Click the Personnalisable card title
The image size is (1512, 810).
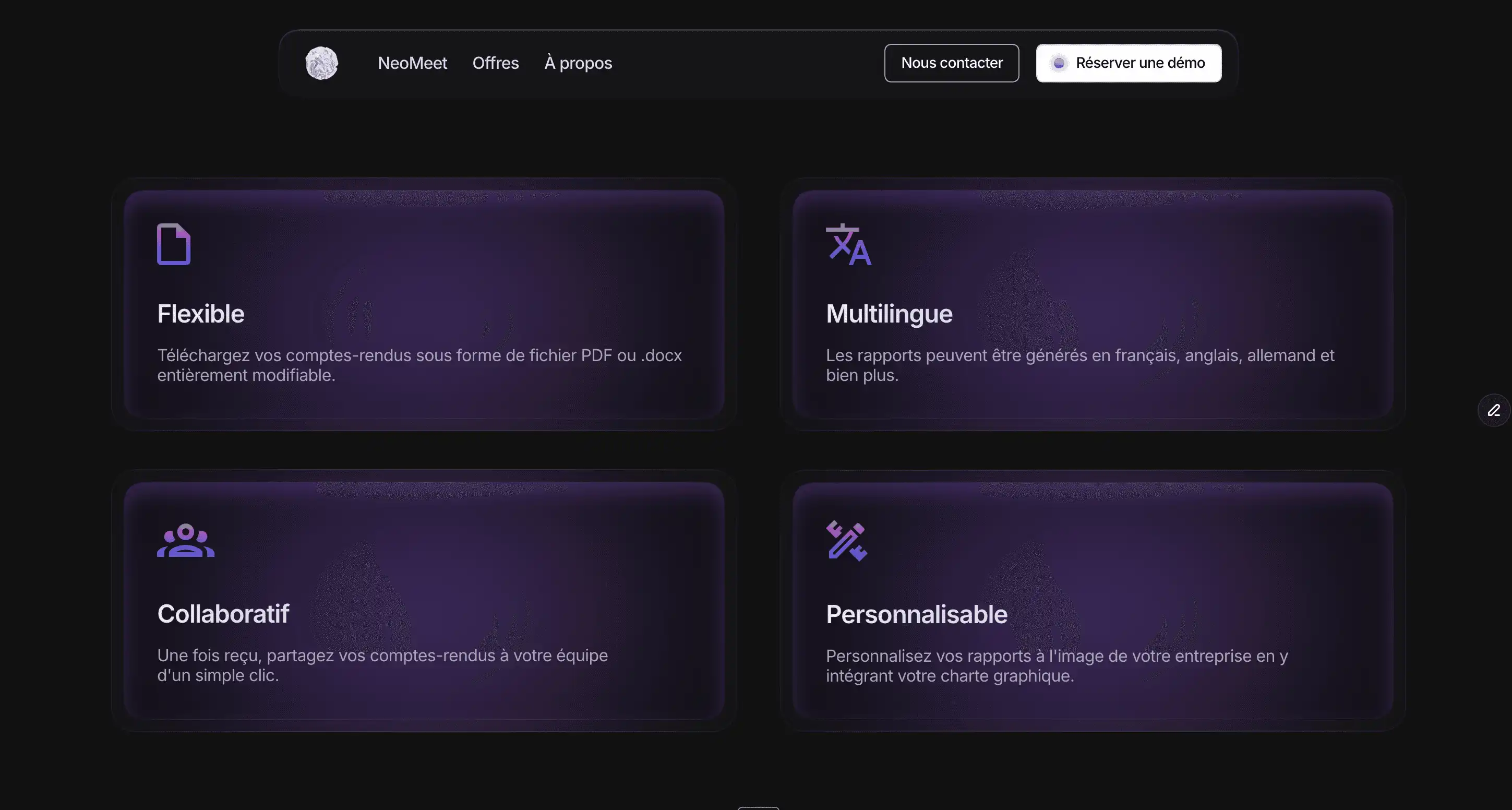pyautogui.click(x=916, y=614)
